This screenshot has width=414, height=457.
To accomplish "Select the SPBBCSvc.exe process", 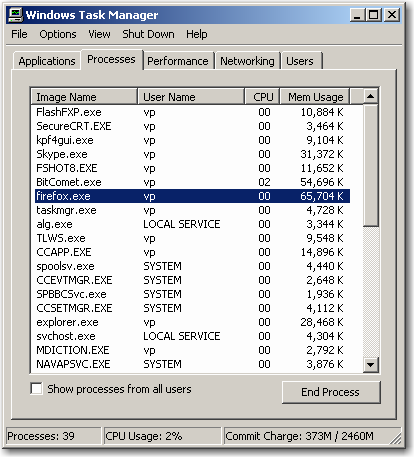I will click(x=192, y=294).
